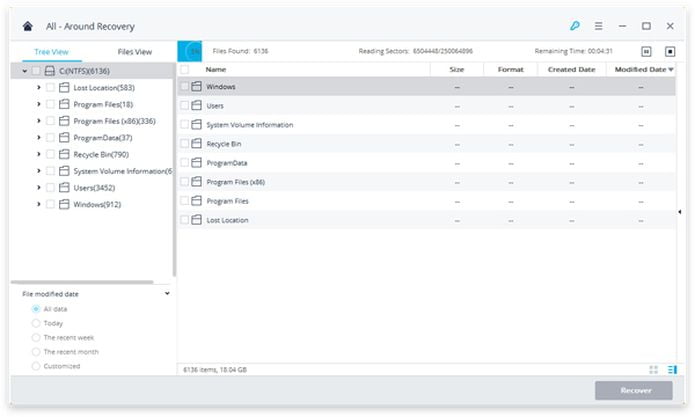Image resolution: width=695 pixels, height=417 pixels.
Task: Switch to details list view
Action: click(672, 370)
